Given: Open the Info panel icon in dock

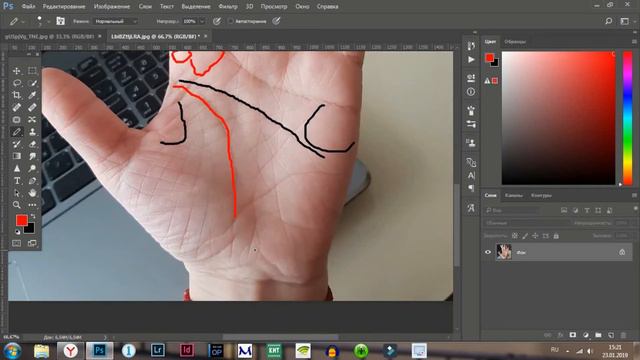Looking at the screenshot, I should [x=471, y=92].
